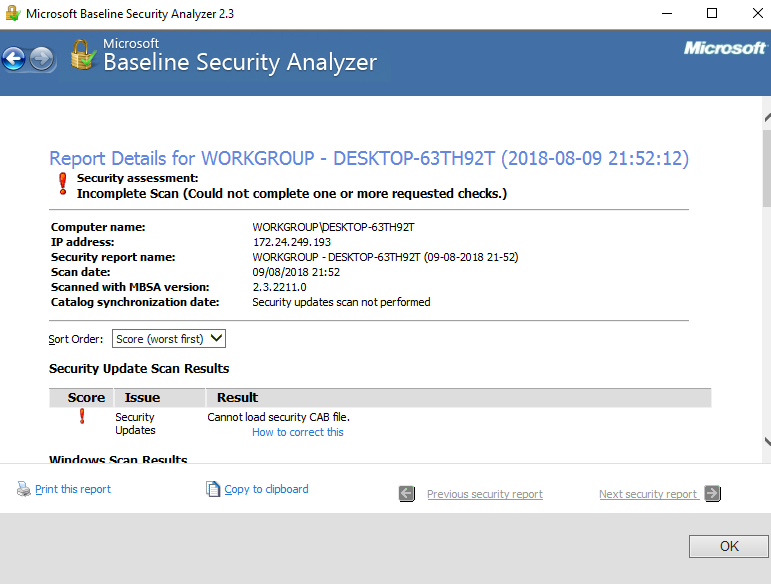Select MBSA version value 2.3.2211.0
The height and width of the screenshot is (584, 771).
279,287
